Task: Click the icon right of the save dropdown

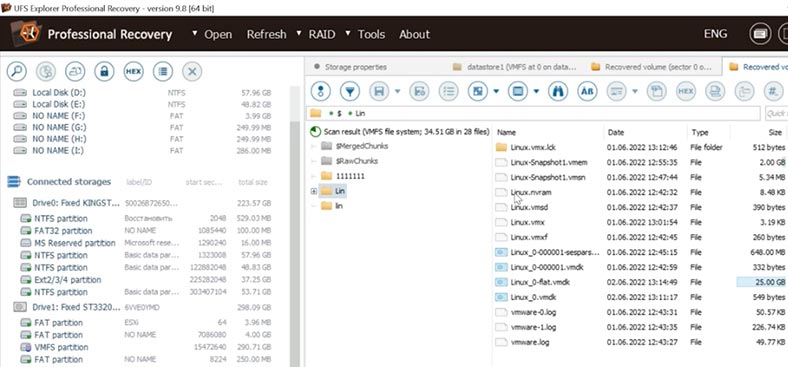Action: (x=419, y=91)
